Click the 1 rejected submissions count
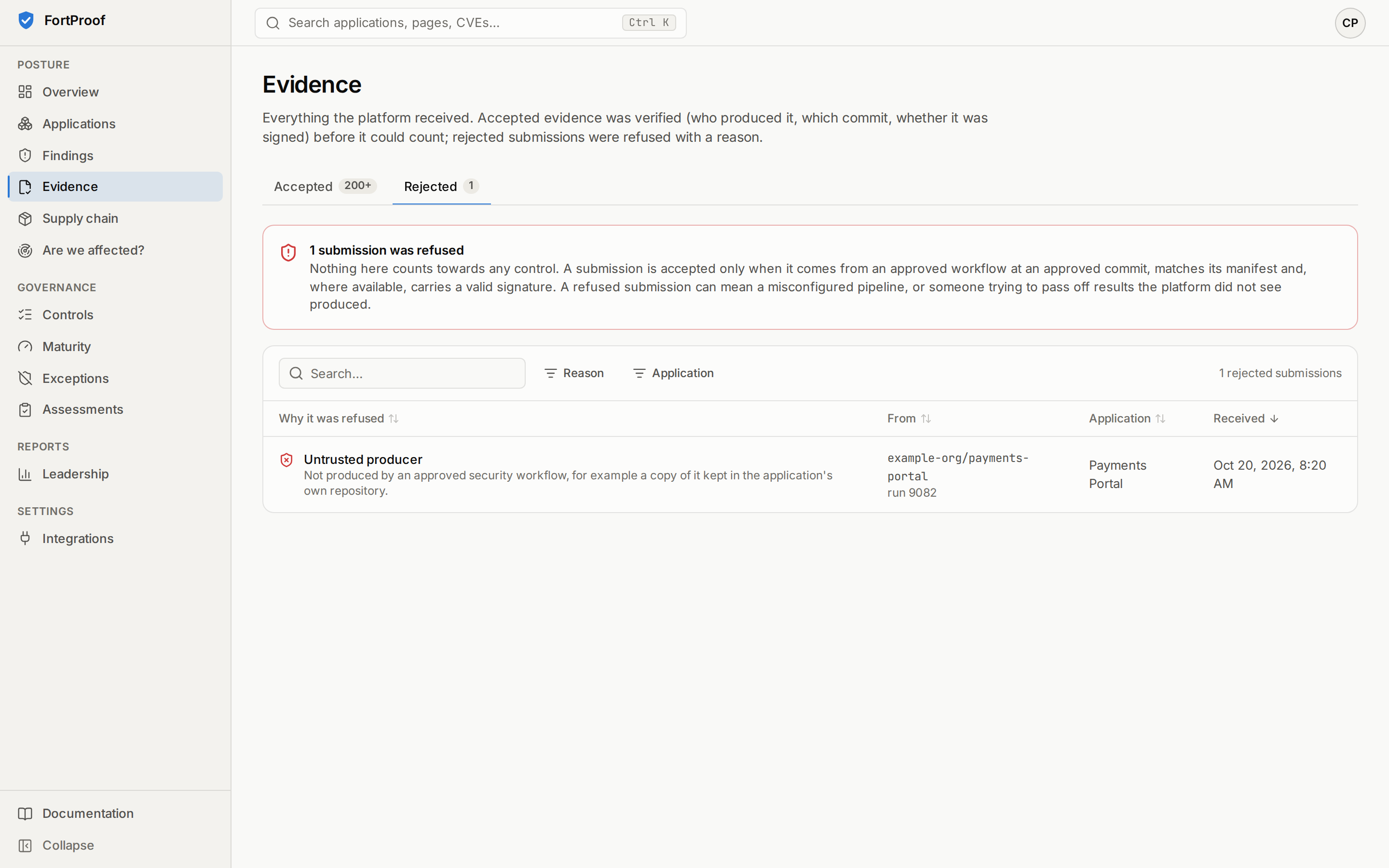1389x868 pixels. pyautogui.click(x=1280, y=373)
